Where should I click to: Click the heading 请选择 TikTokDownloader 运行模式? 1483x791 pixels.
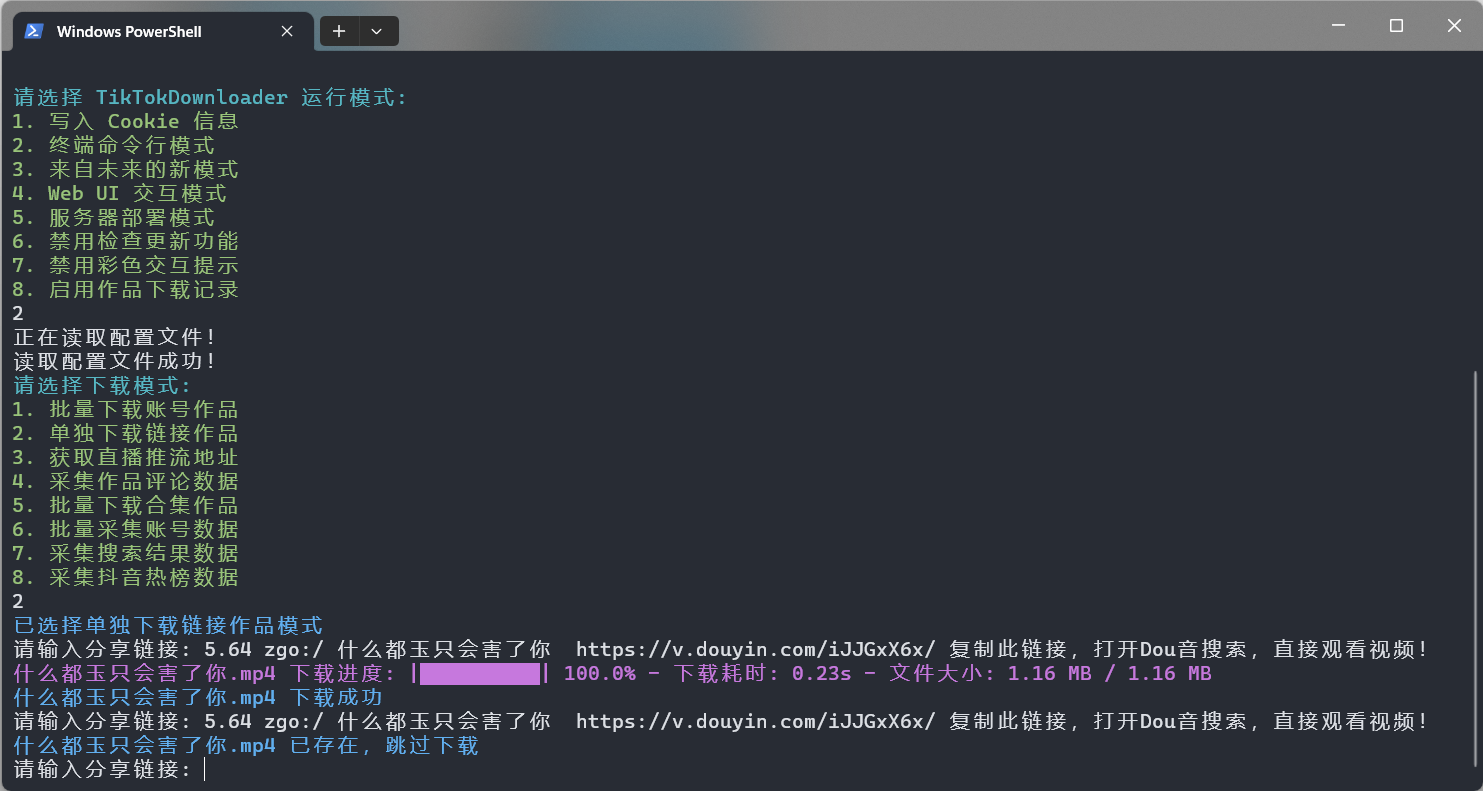point(210,97)
